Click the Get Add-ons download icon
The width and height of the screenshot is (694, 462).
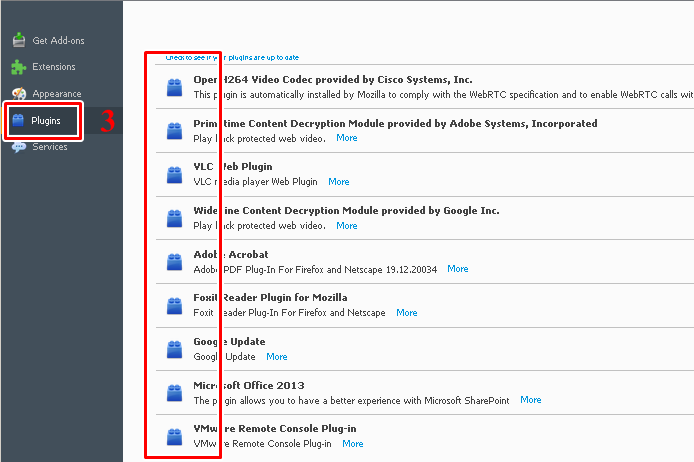click(x=19, y=40)
